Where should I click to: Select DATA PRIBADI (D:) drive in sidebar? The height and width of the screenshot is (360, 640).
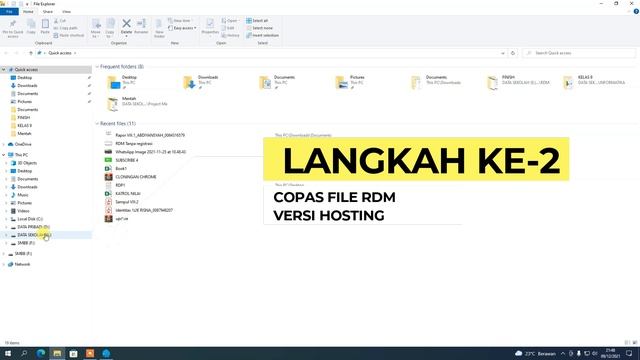click(x=33, y=227)
